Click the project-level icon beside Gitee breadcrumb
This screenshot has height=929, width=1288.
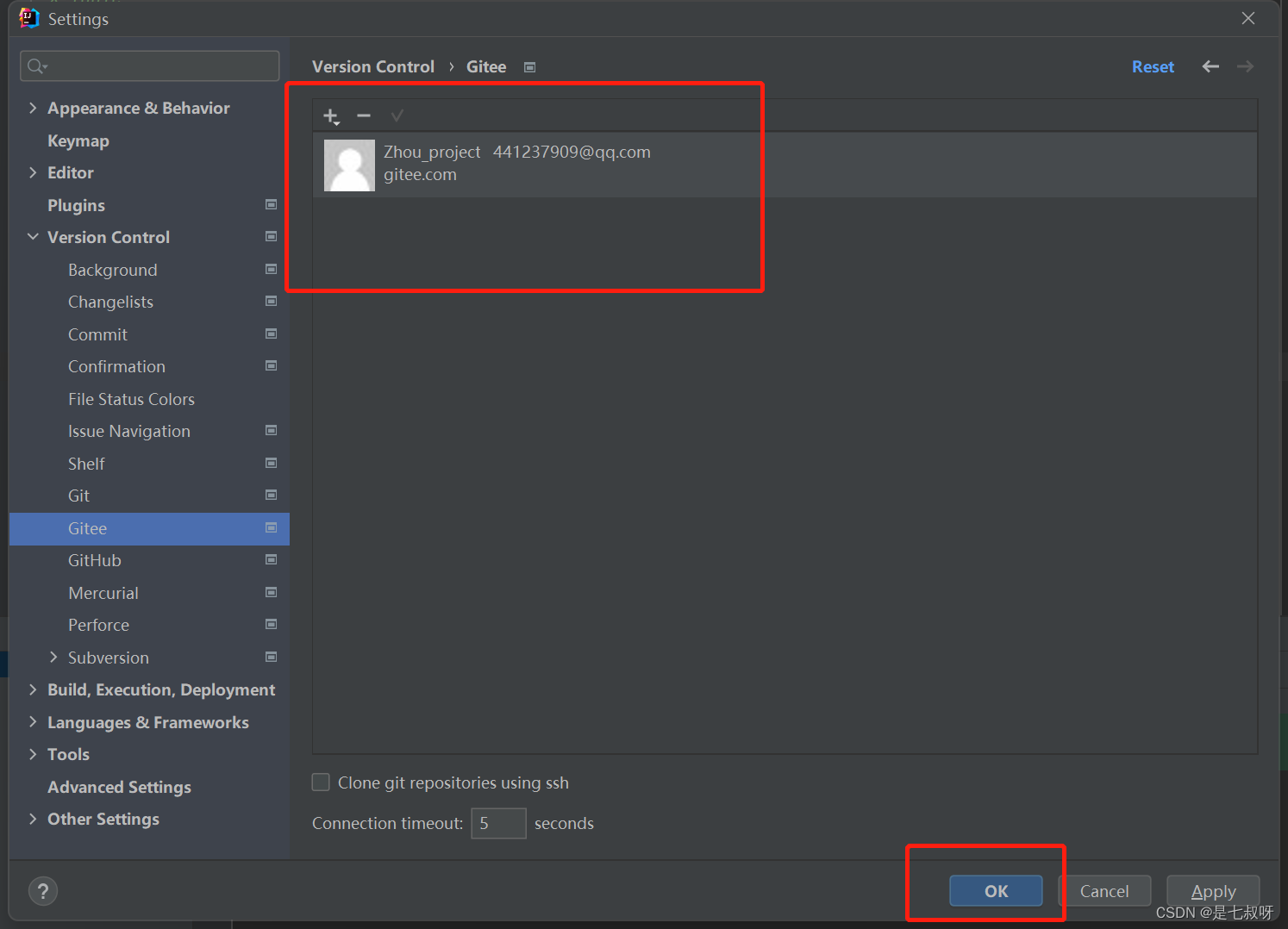pos(530,67)
